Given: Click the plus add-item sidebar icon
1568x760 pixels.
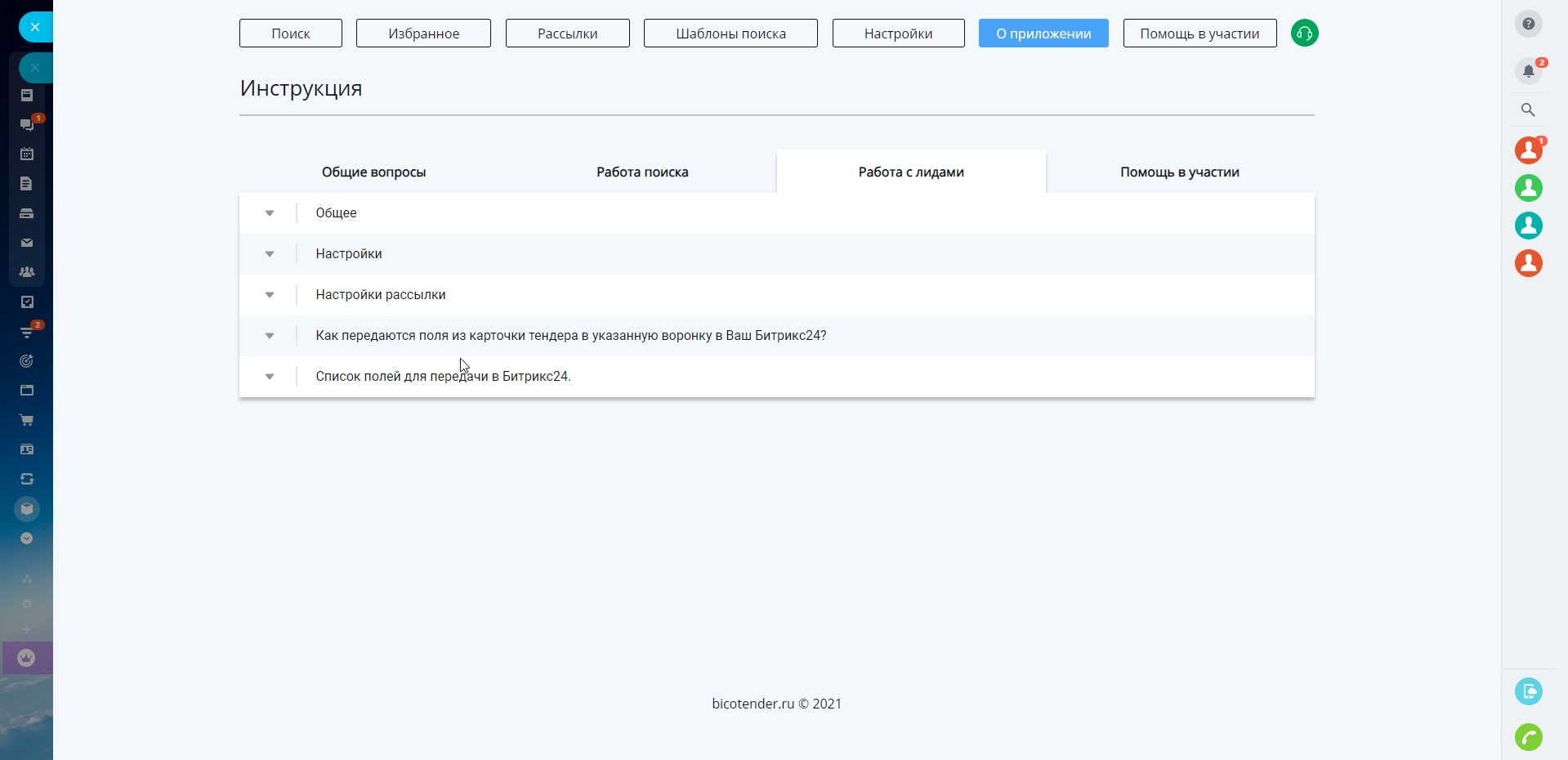Looking at the screenshot, I should pyautogui.click(x=27, y=629).
